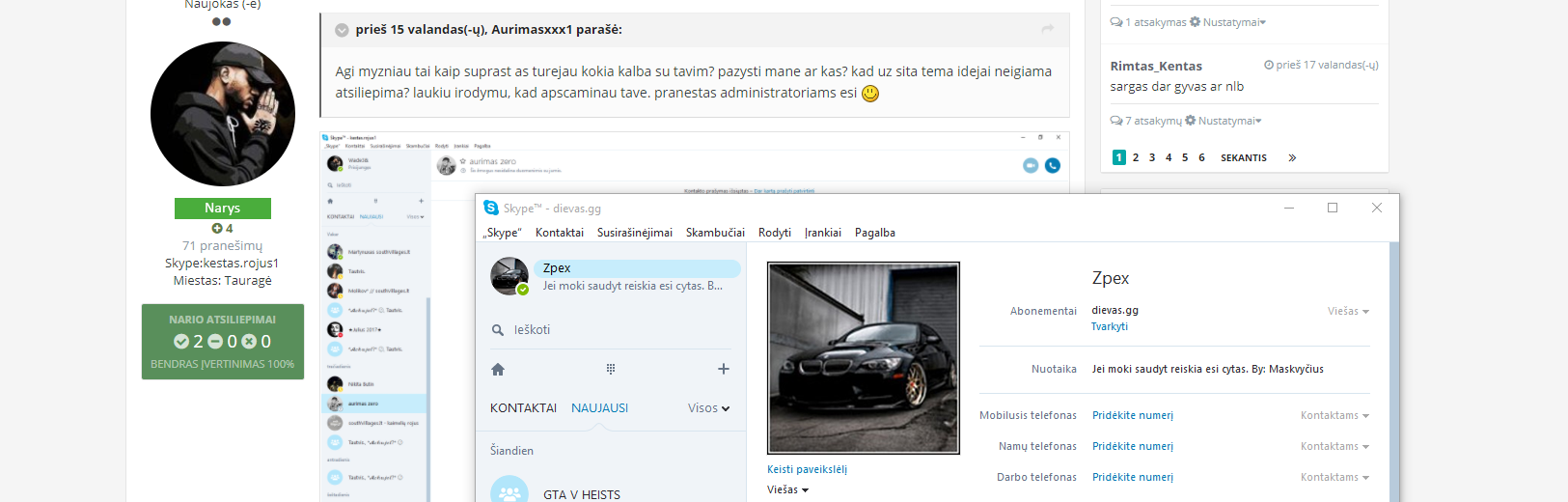Click the next pages double-arrow icon
This screenshot has width=1568, height=502.
tap(1292, 157)
